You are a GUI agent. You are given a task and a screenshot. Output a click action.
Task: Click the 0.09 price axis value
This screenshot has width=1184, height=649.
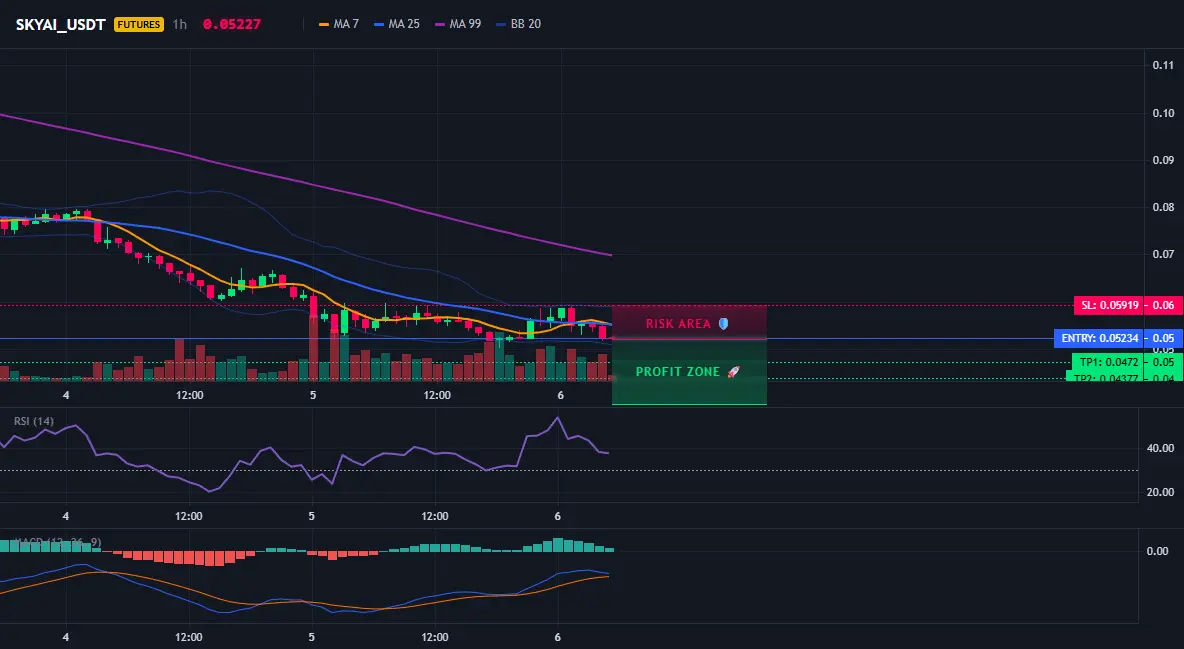click(1163, 160)
